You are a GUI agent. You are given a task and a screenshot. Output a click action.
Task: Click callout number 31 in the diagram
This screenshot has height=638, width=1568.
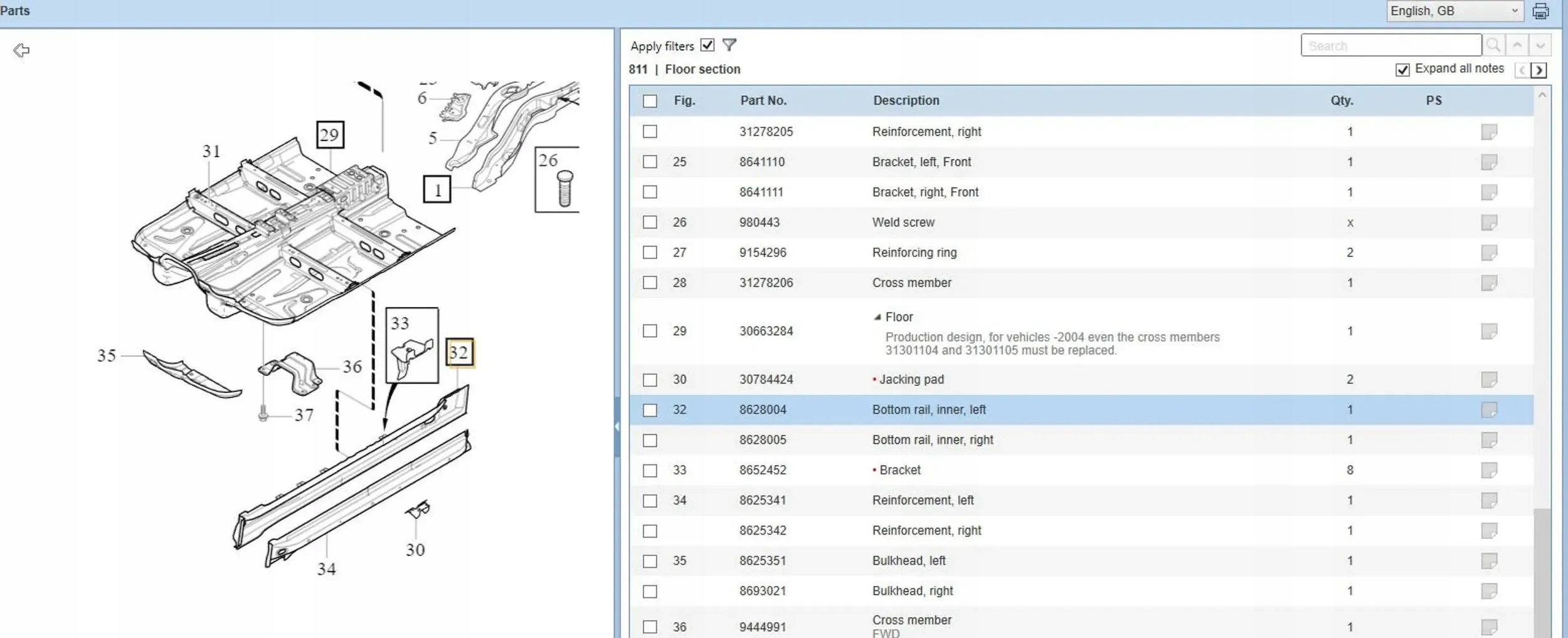(211, 152)
